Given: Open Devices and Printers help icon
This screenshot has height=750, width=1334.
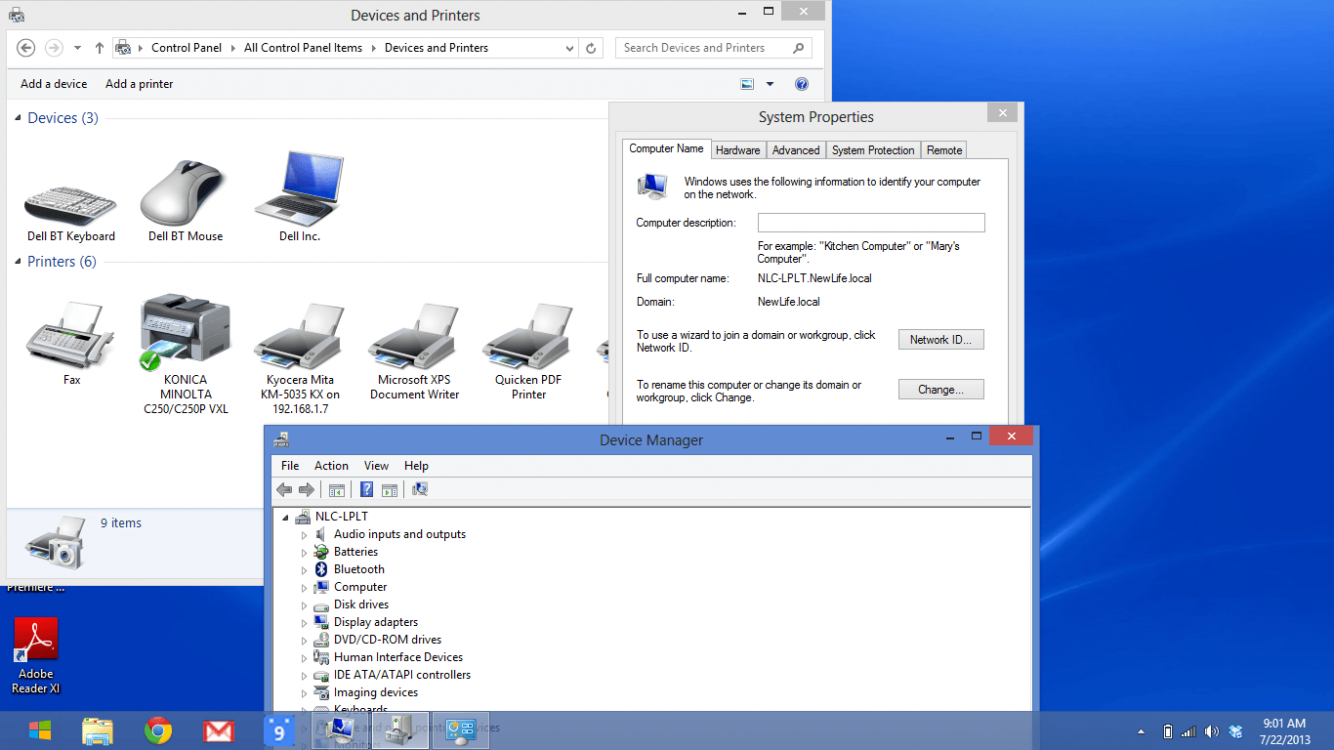Looking at the screenshot, I should (801, 84).
